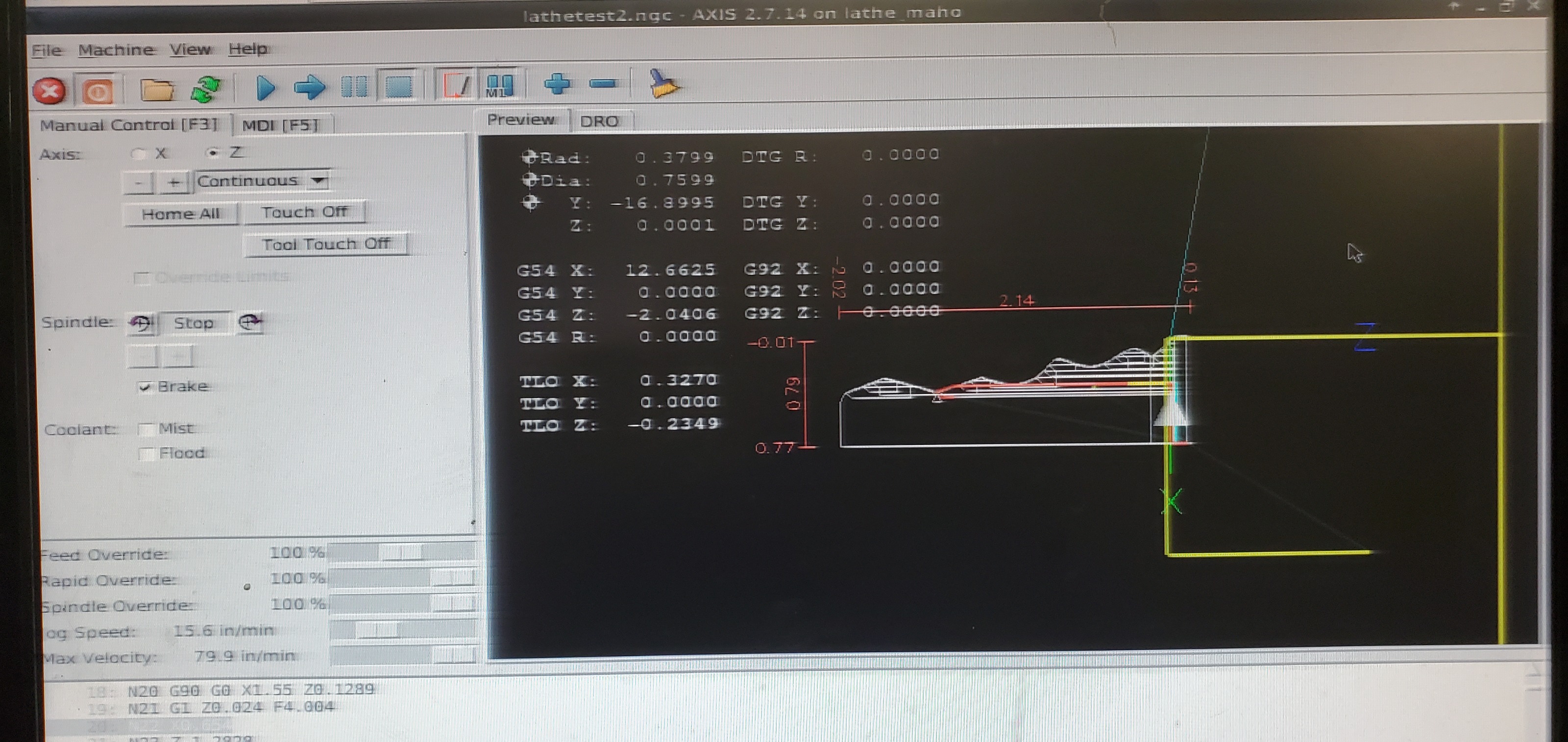Click the Dia value 0.7599

tap(674, 180)
